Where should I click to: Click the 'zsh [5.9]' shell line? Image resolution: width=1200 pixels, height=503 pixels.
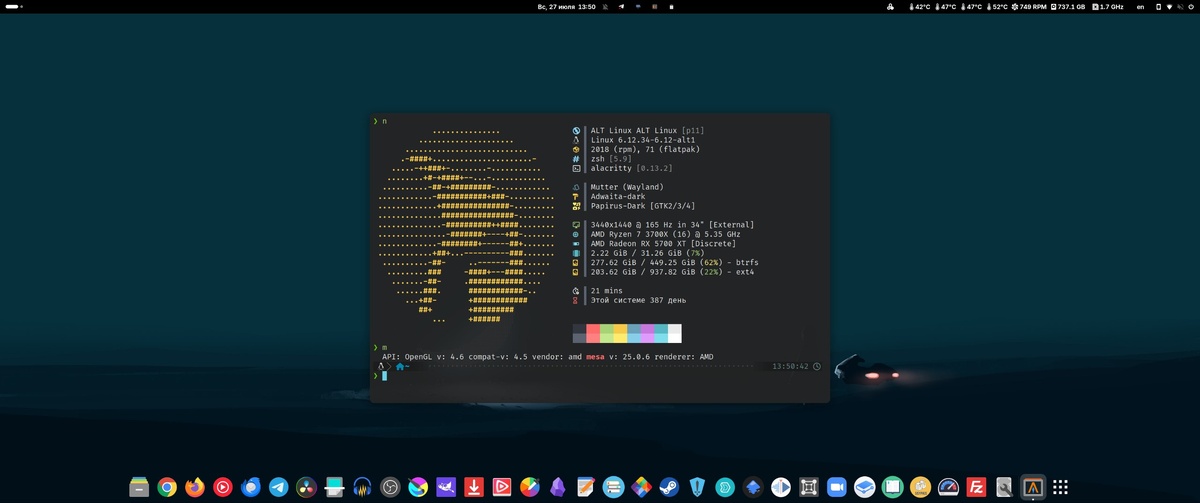tap(611, 159)
